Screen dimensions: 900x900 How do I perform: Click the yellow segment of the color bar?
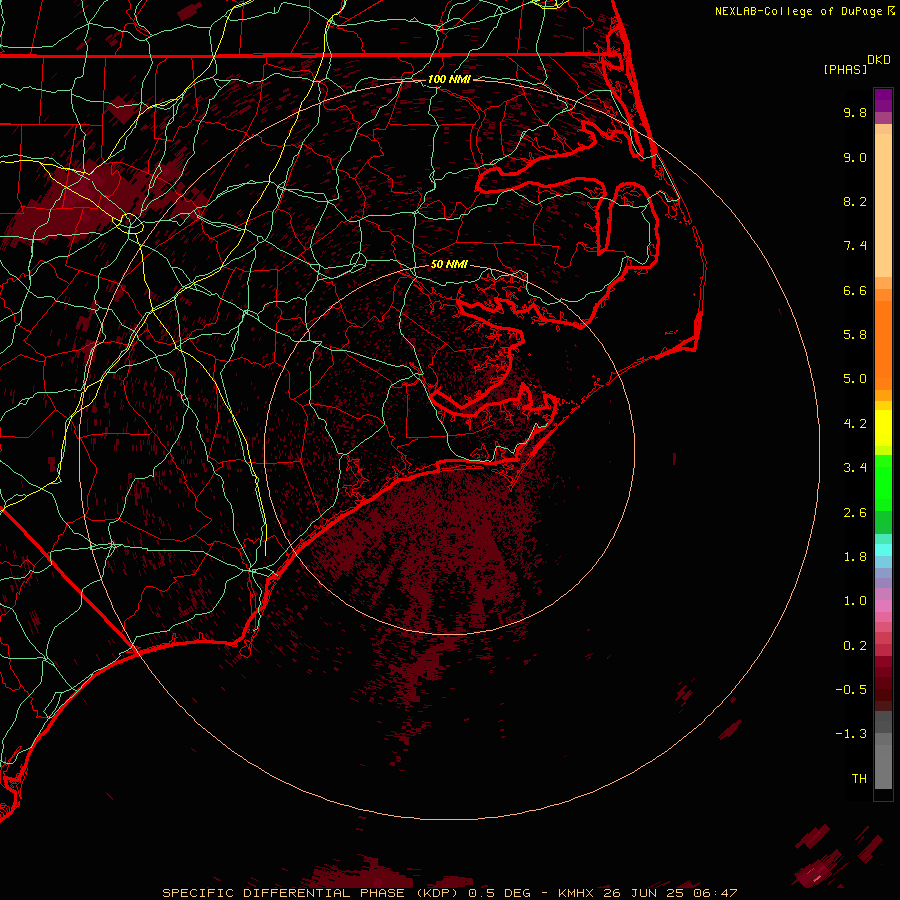tap(883, 428)
